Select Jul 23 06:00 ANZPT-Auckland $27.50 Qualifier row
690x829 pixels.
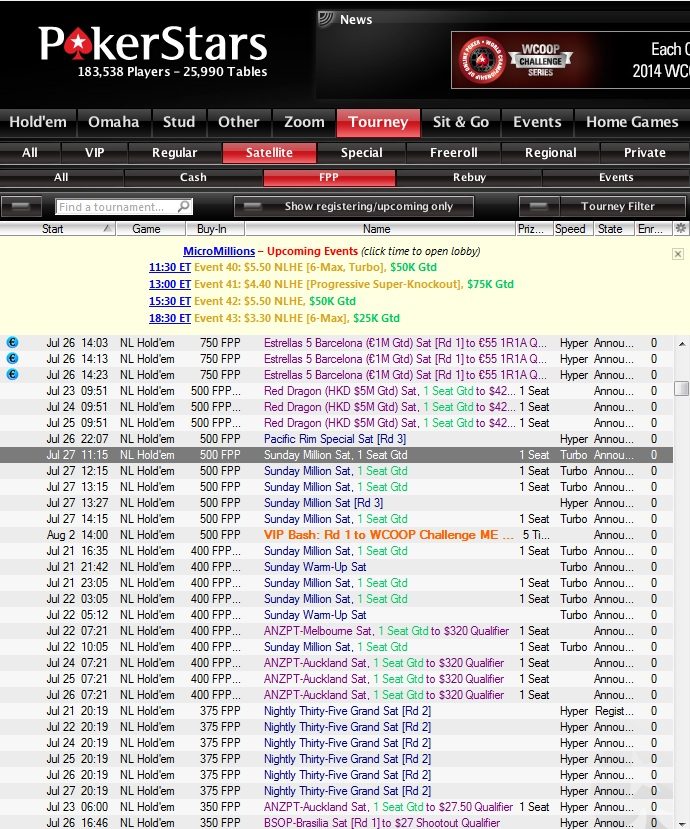click(x=336, y=807)
